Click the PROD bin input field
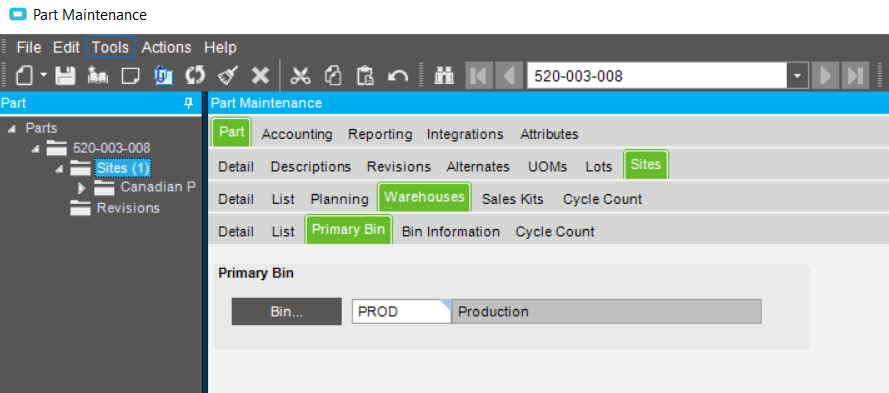Viewport: 889px width, 393px height. click(x=402, y=311)
